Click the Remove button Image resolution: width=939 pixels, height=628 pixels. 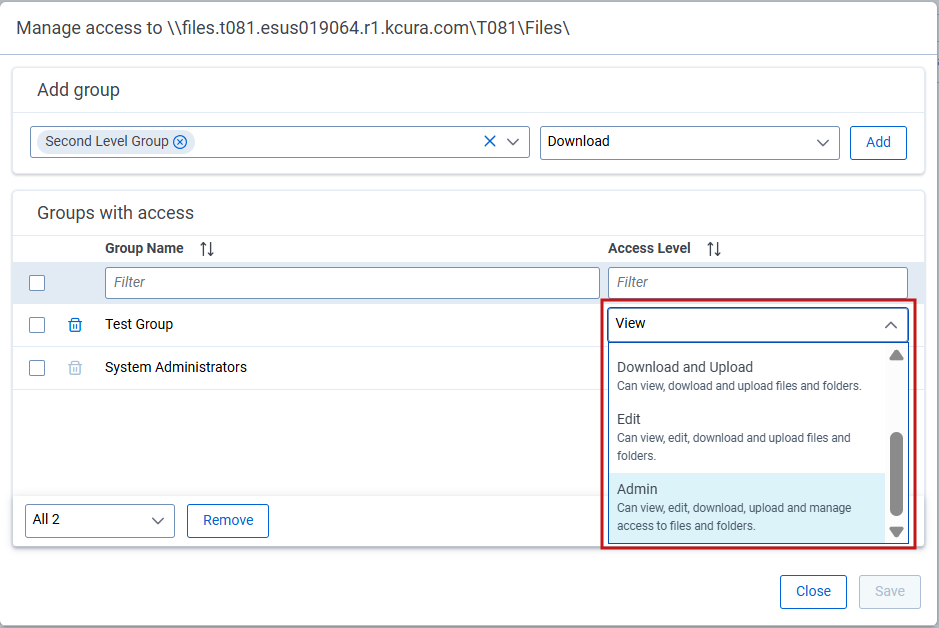(x=227, y=520)
